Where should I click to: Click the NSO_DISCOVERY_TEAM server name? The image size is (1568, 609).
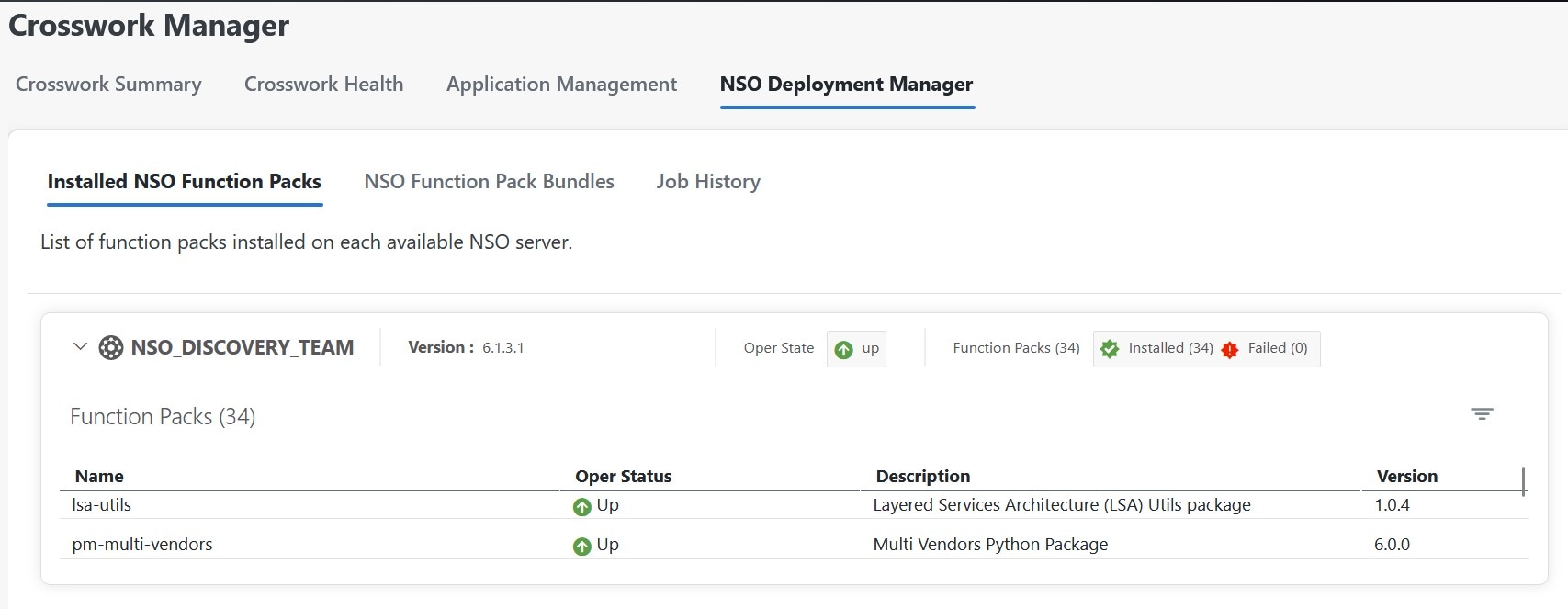pyautogui.click(x=242, y=347)
